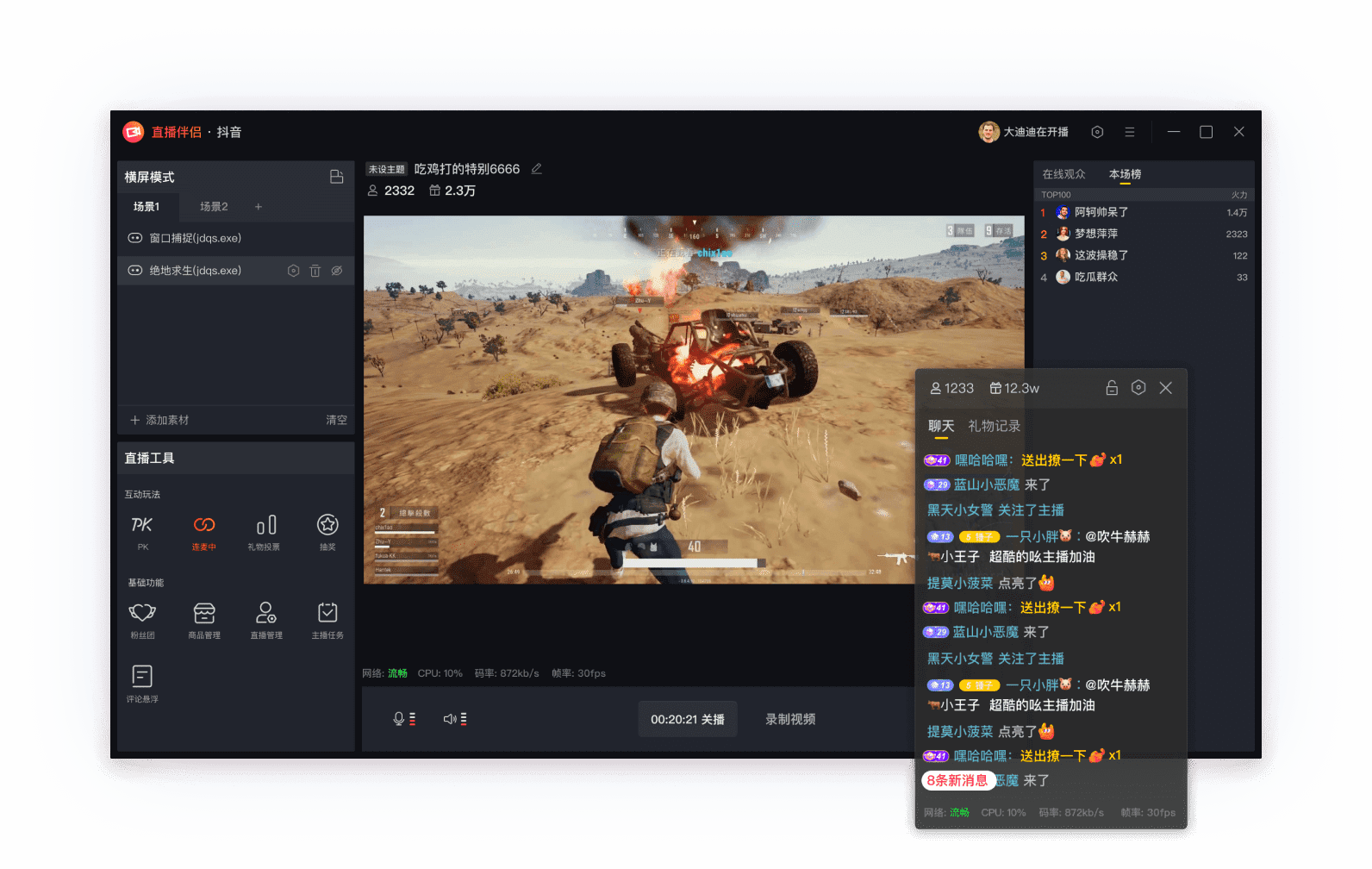Click the 大迪迪在开播 user avatar
The height and width of the screenshot is (869, 1372).
click(x=988, y=132)
